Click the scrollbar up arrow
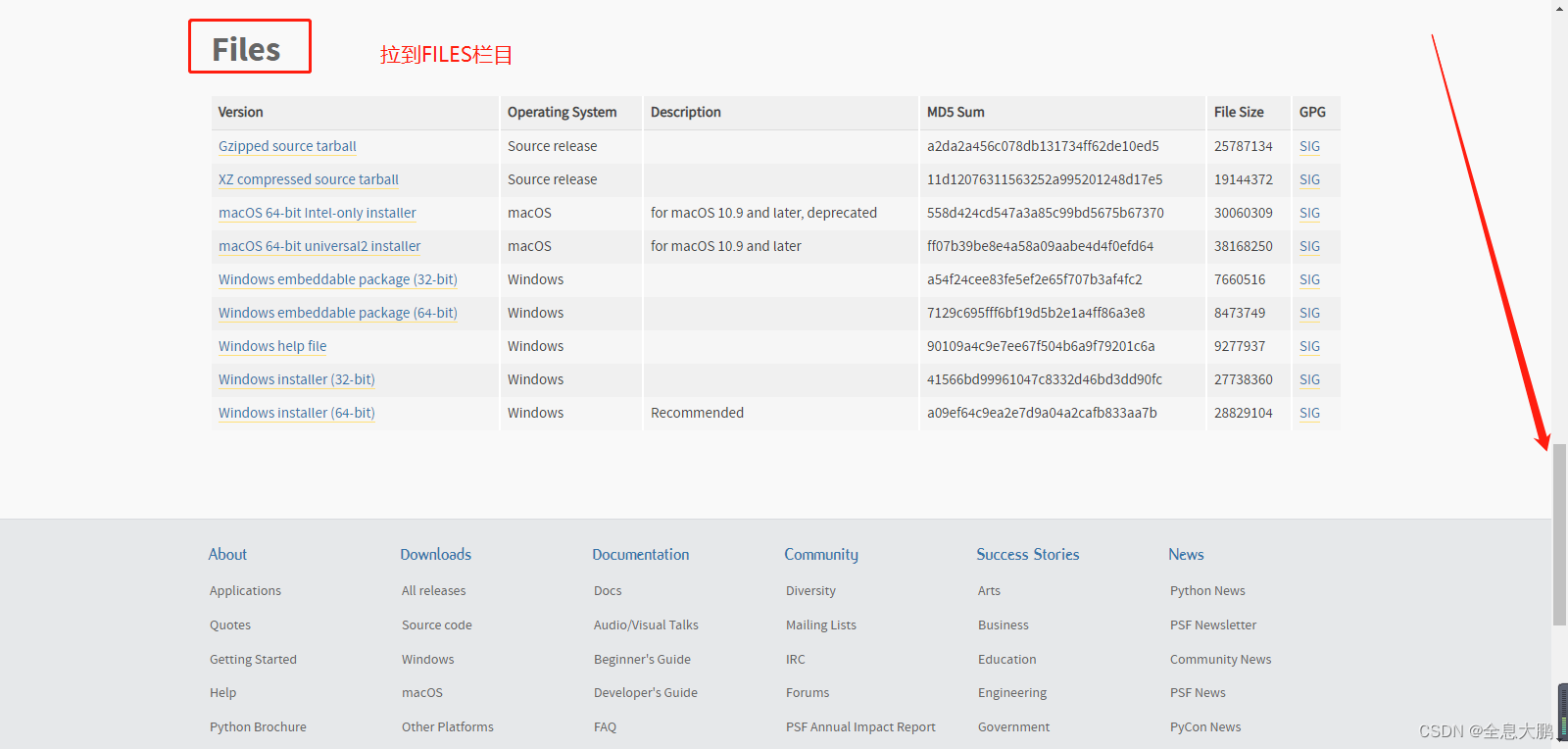Screen dimensions: 1568x749 (x=1559, y=8)
